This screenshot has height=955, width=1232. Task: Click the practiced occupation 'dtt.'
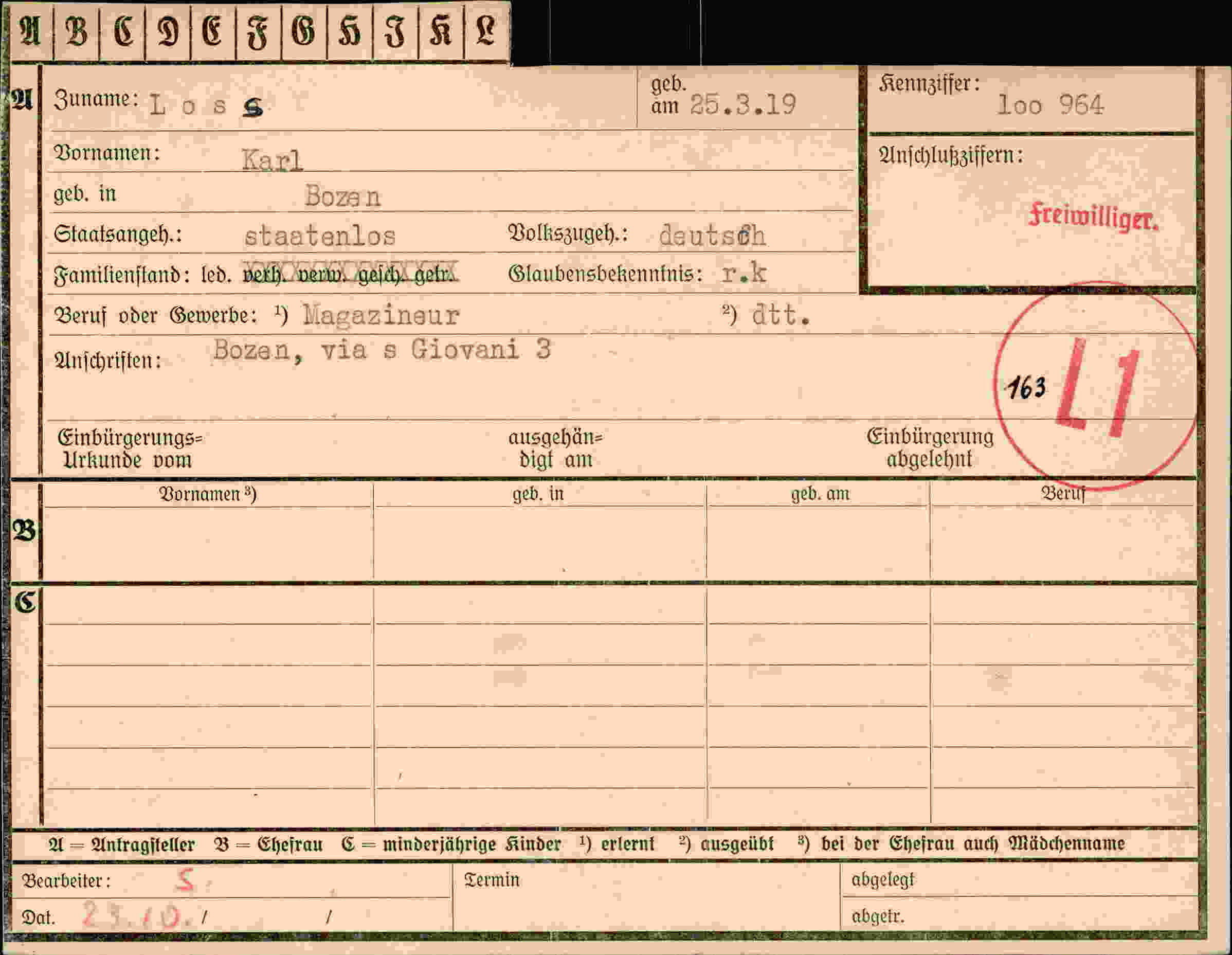pos(781,315)
